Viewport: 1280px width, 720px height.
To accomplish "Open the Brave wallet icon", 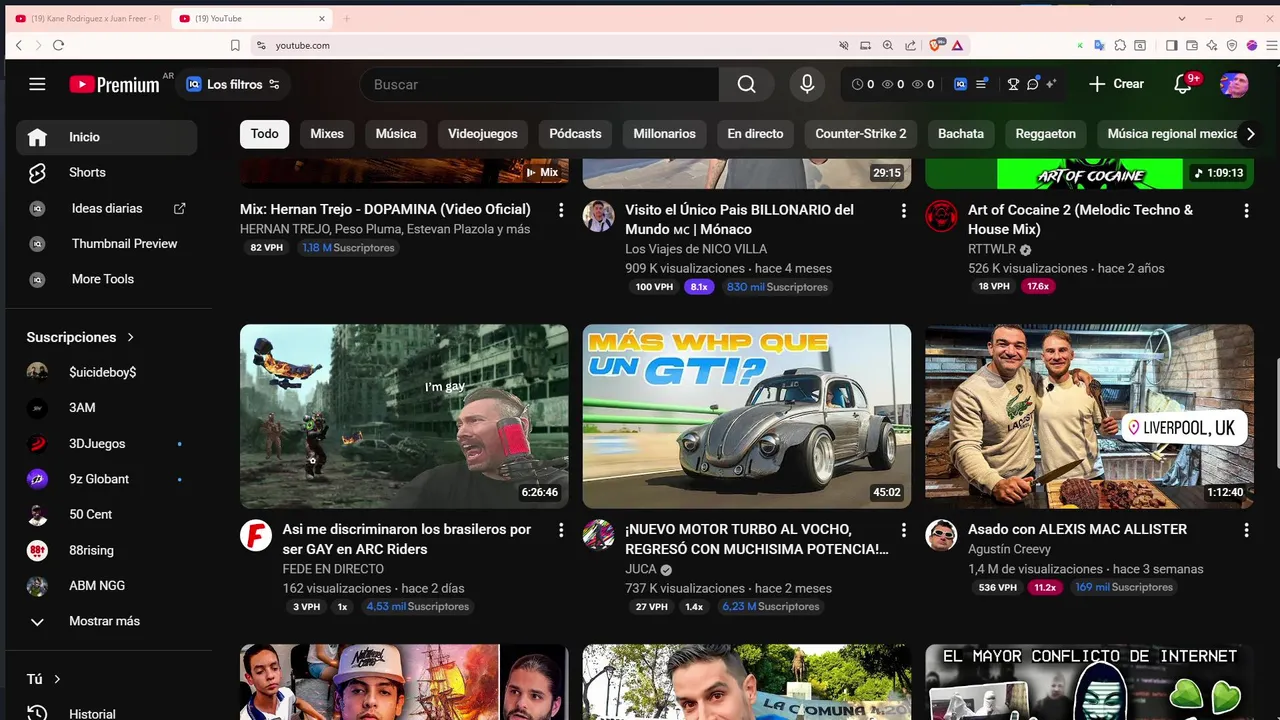I will (x=1191, y=45).
